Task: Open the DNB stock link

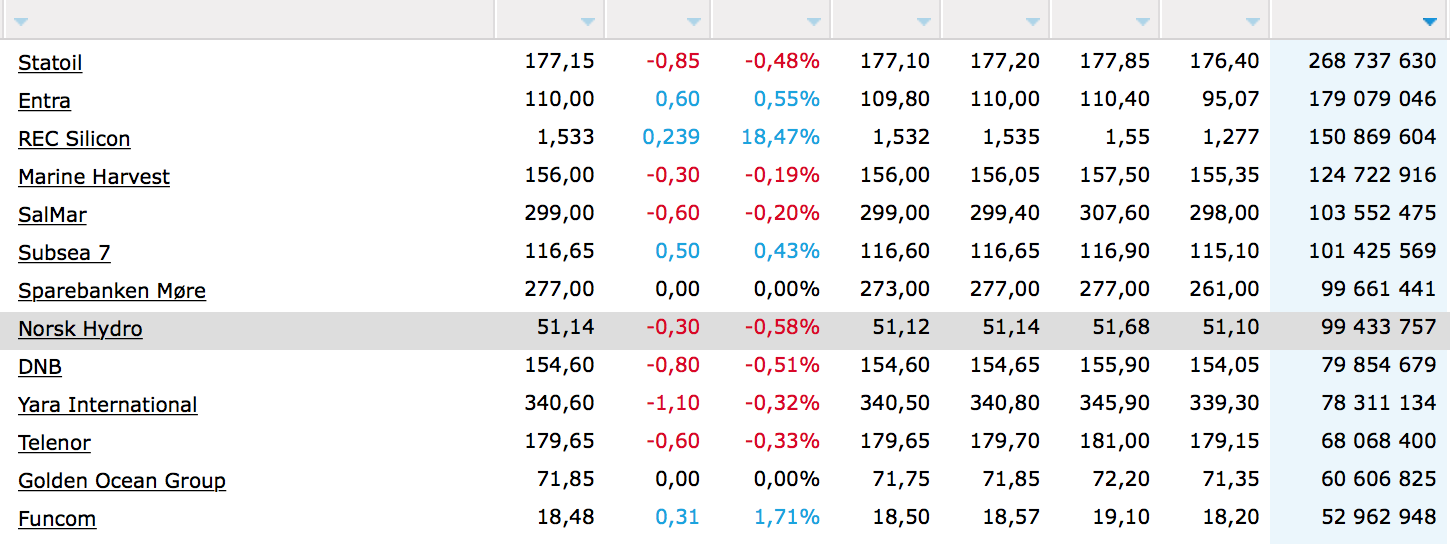Action: tap(40, 366)
